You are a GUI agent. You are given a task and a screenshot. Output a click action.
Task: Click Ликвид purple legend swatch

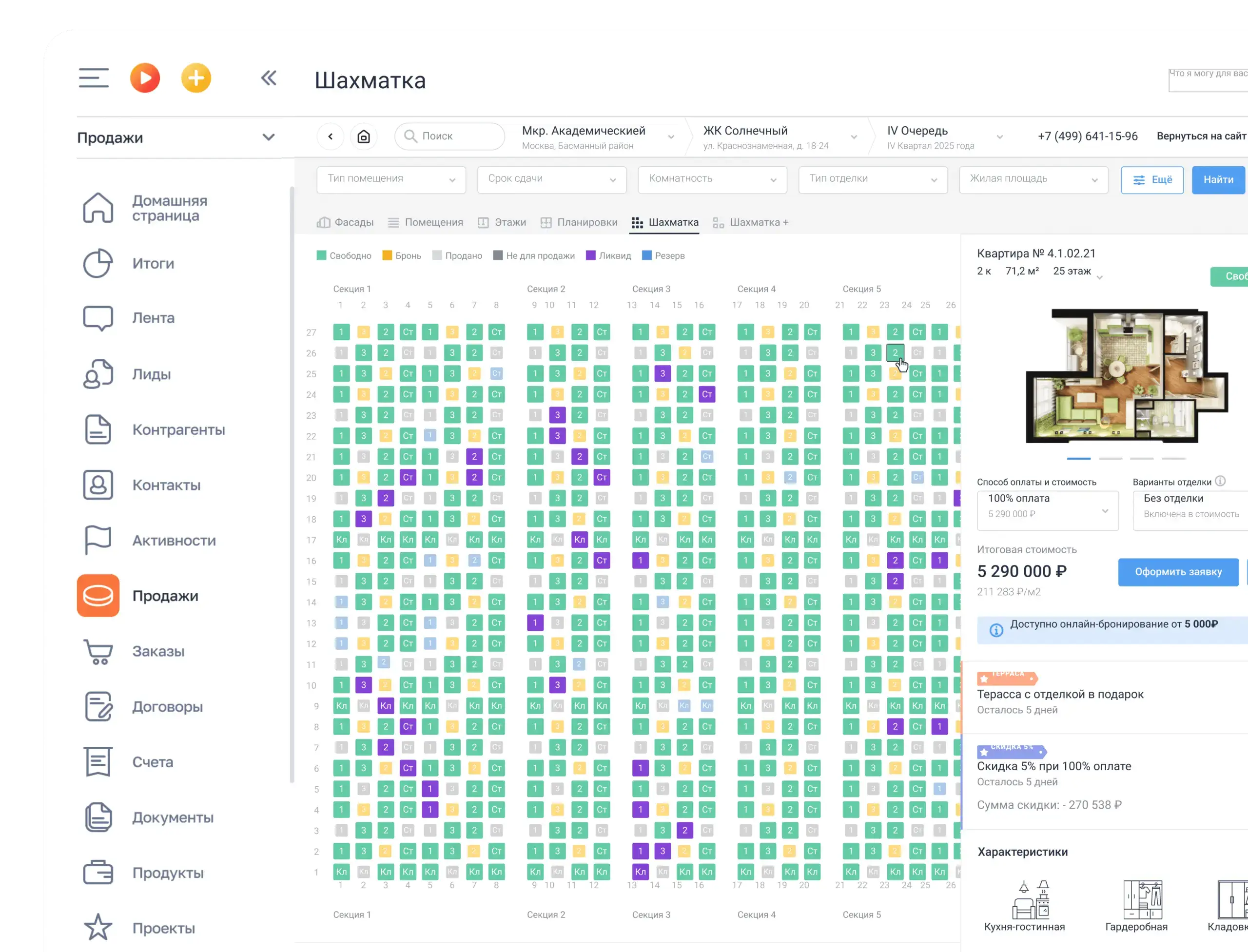pos(590,255)
